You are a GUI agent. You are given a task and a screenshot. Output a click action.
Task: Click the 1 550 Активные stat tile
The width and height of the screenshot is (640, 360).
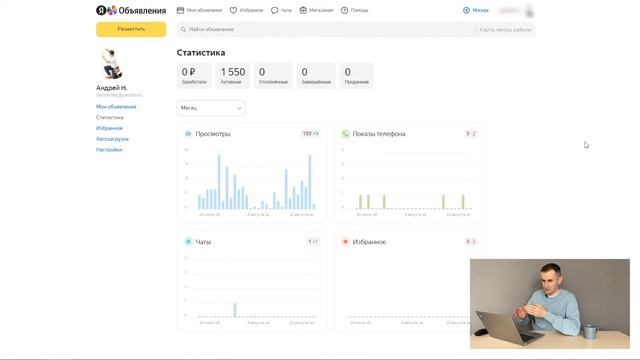click(x=233, y=76)
